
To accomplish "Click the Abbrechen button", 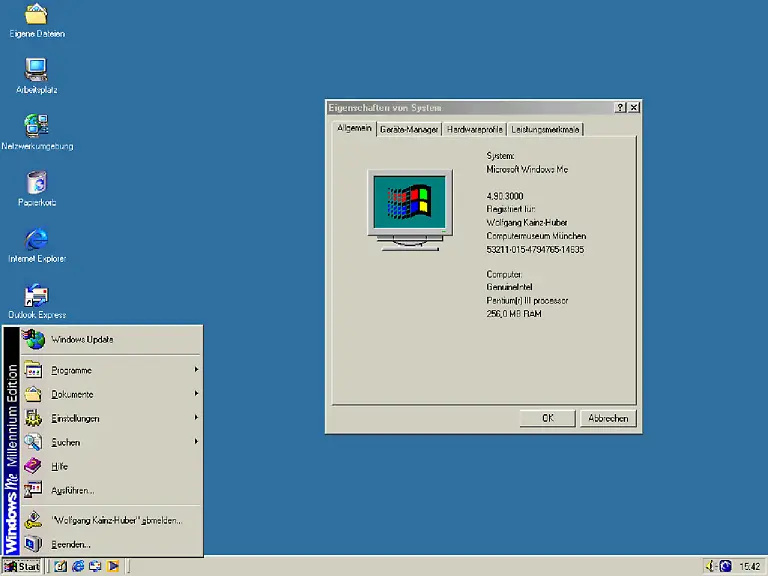I will (x=608, y=418).
